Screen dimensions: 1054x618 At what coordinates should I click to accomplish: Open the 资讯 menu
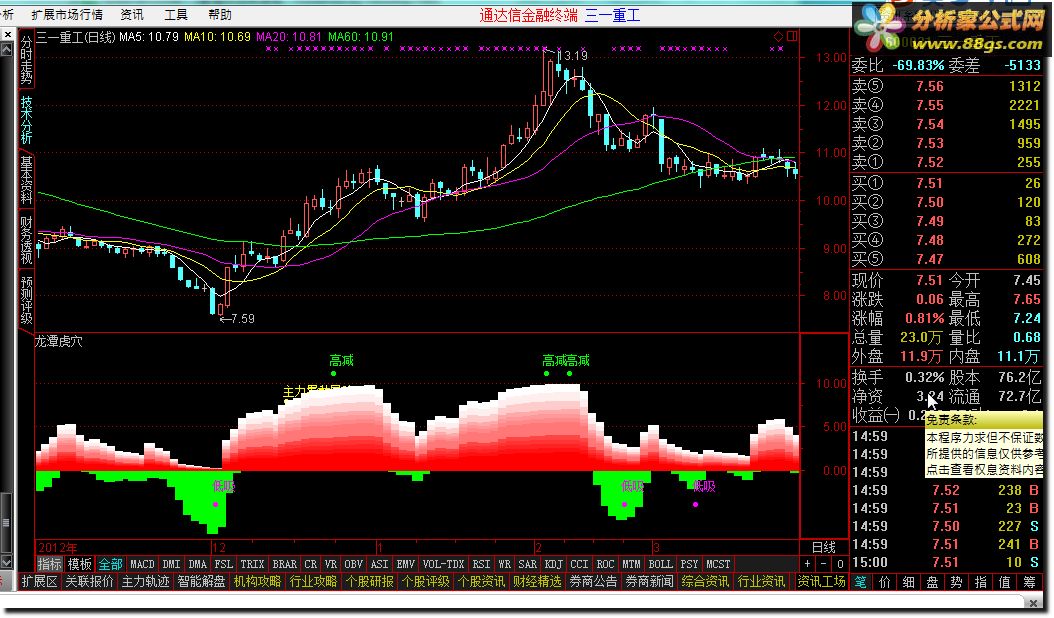pyautogui.click(x=132, y=14)
